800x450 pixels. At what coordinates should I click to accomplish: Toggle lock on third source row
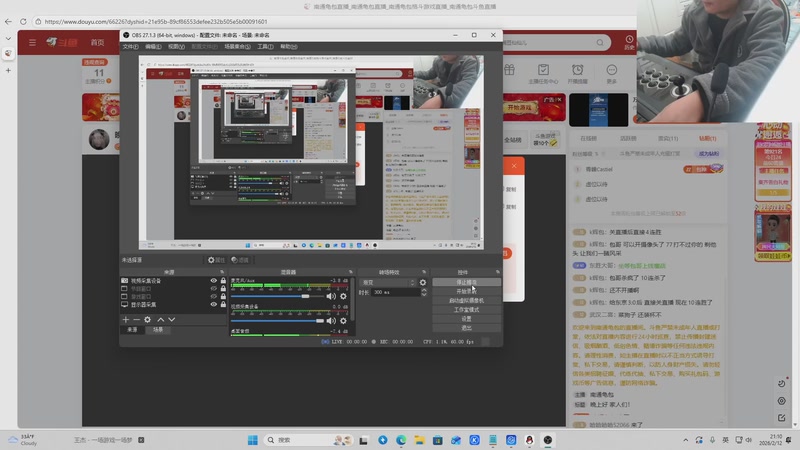coord(223,296)
